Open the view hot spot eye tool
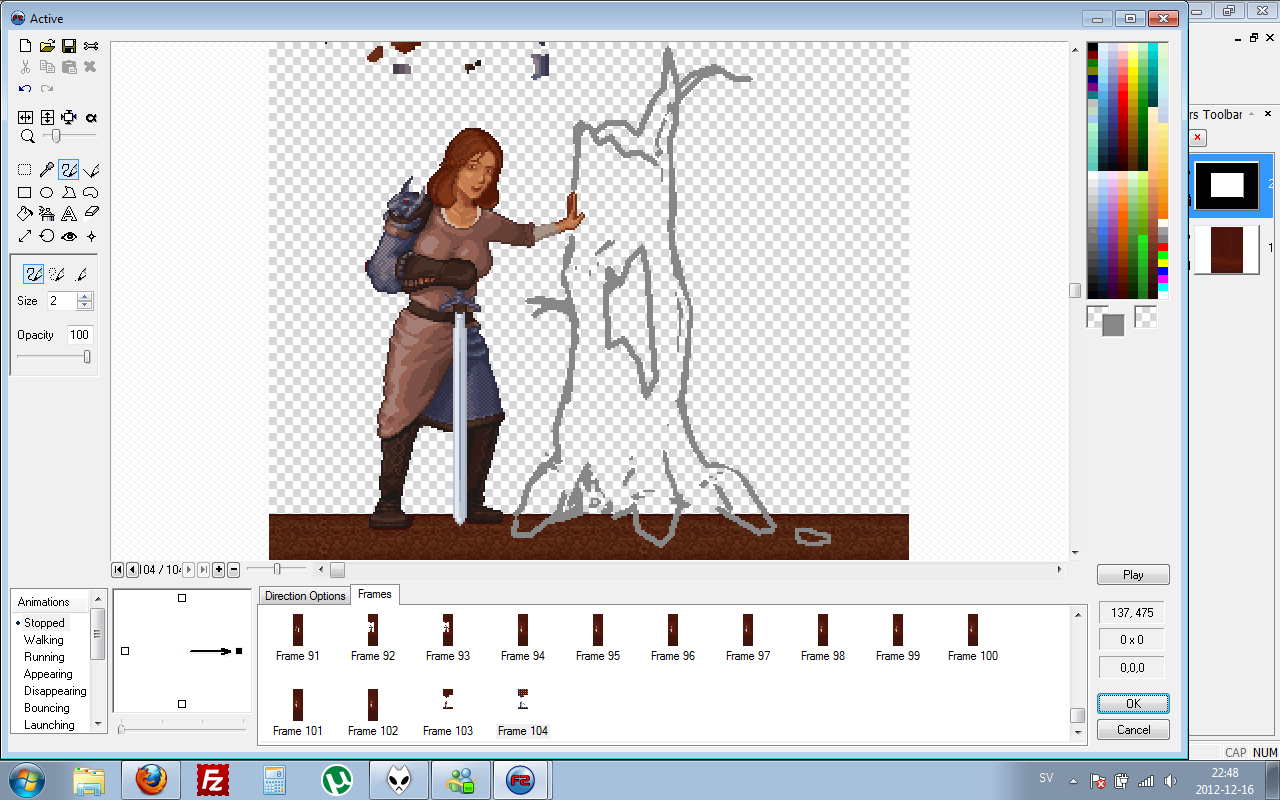 tap(69, 236)
